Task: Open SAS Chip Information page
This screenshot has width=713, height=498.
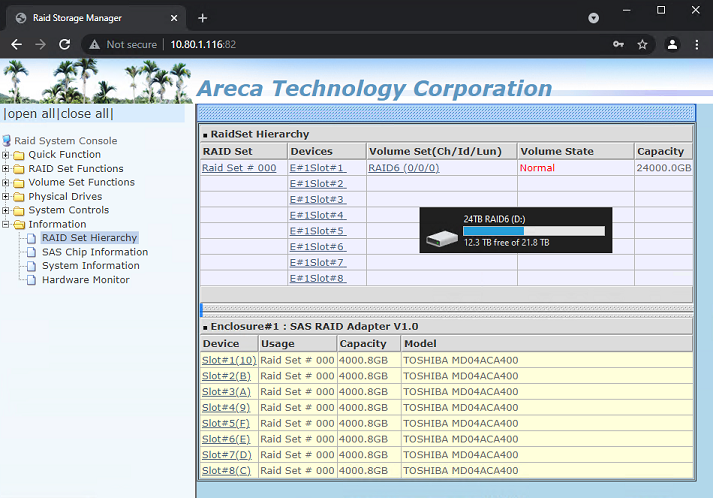Action: [x=95, y=252]
